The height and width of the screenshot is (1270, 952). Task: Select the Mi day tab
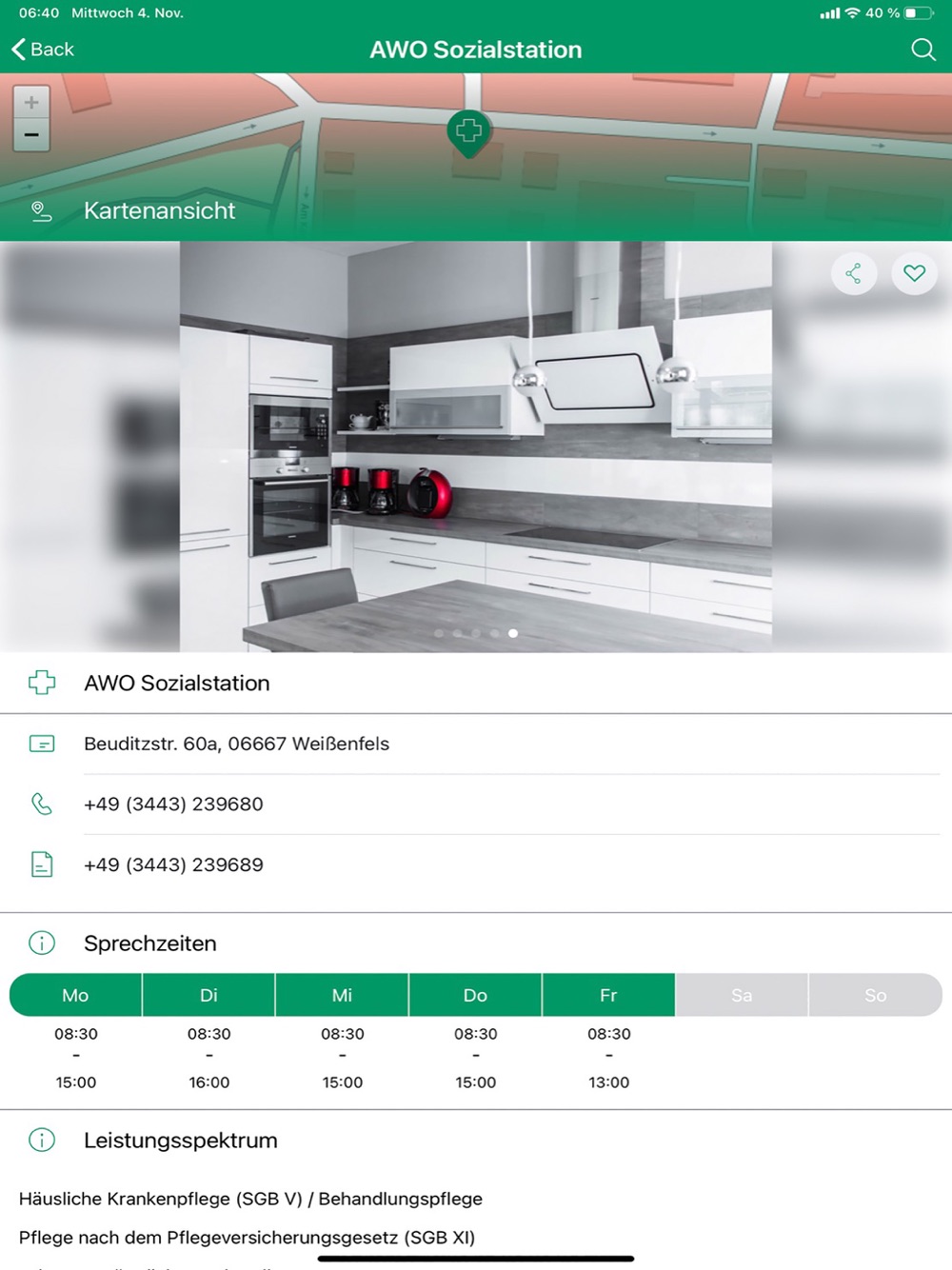pyautogui.click(x=342, y=995)
